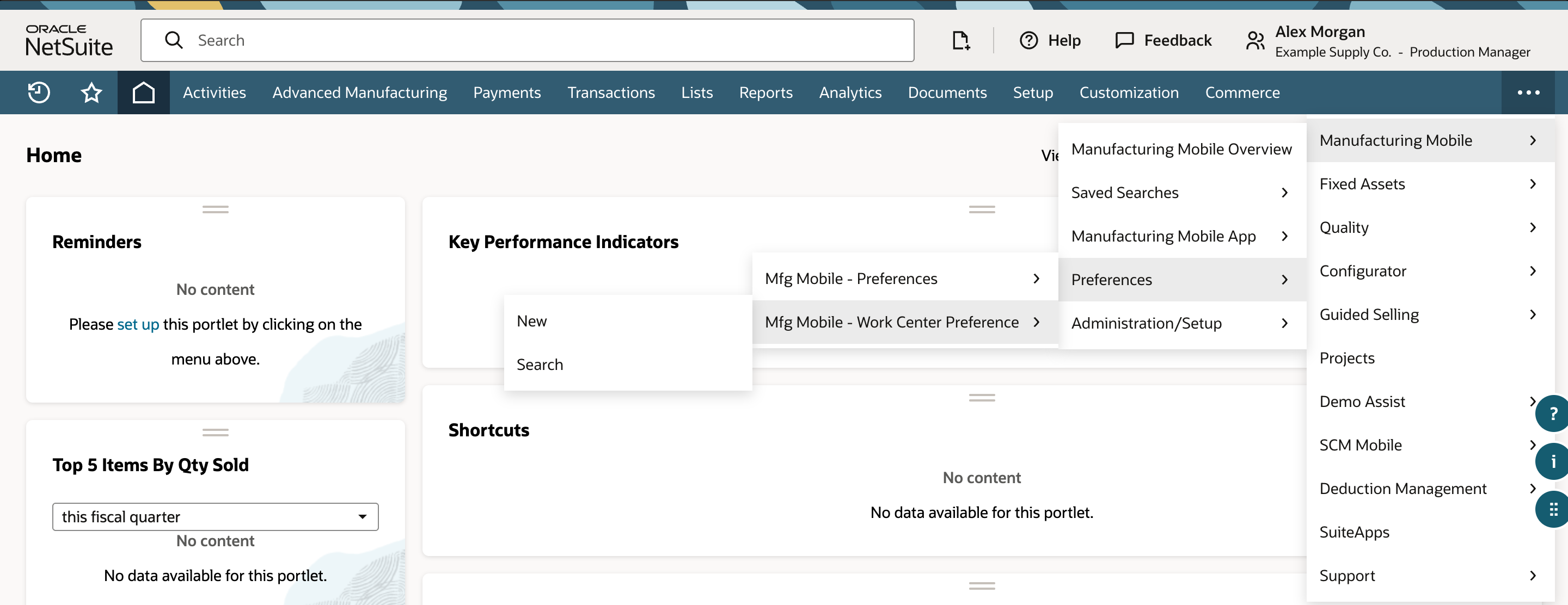Open the Support menu entry
Viewport: 1568px width, 605px height.
1430,576
